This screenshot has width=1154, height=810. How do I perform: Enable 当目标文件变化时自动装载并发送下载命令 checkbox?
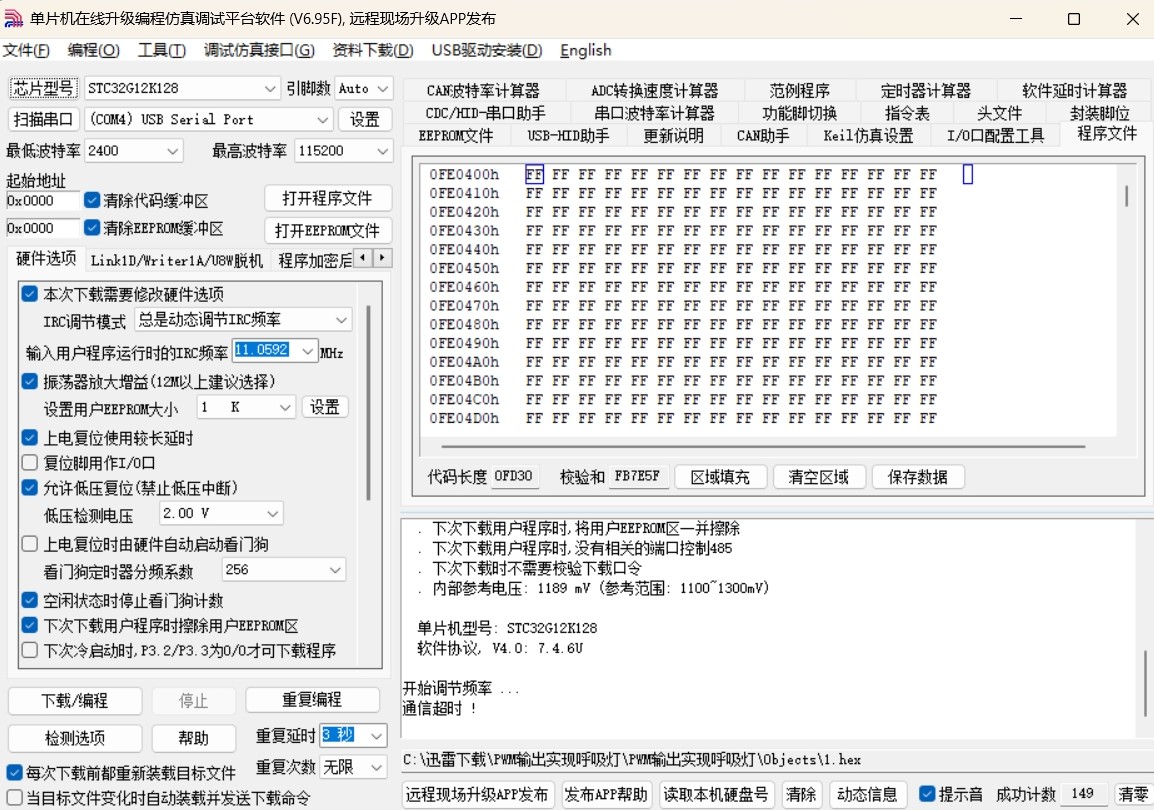click(x=14, y=797)
